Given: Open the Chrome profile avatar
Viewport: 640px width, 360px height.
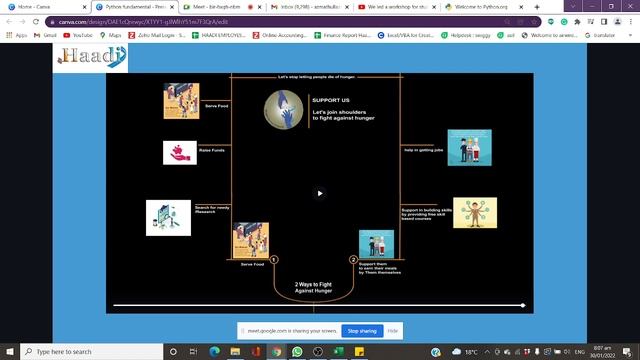Looking at the screenshot, I should (618, 22).
